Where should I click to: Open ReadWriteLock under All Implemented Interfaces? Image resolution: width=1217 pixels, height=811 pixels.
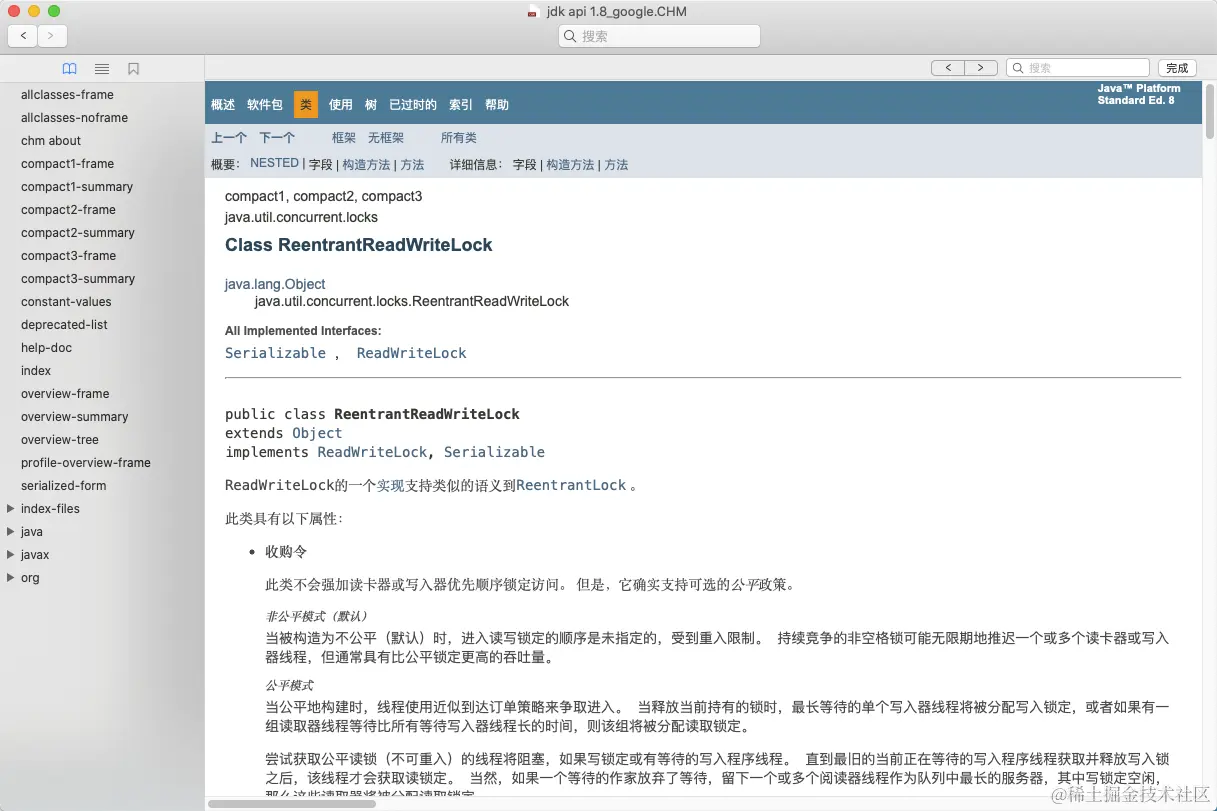(411, 353)
